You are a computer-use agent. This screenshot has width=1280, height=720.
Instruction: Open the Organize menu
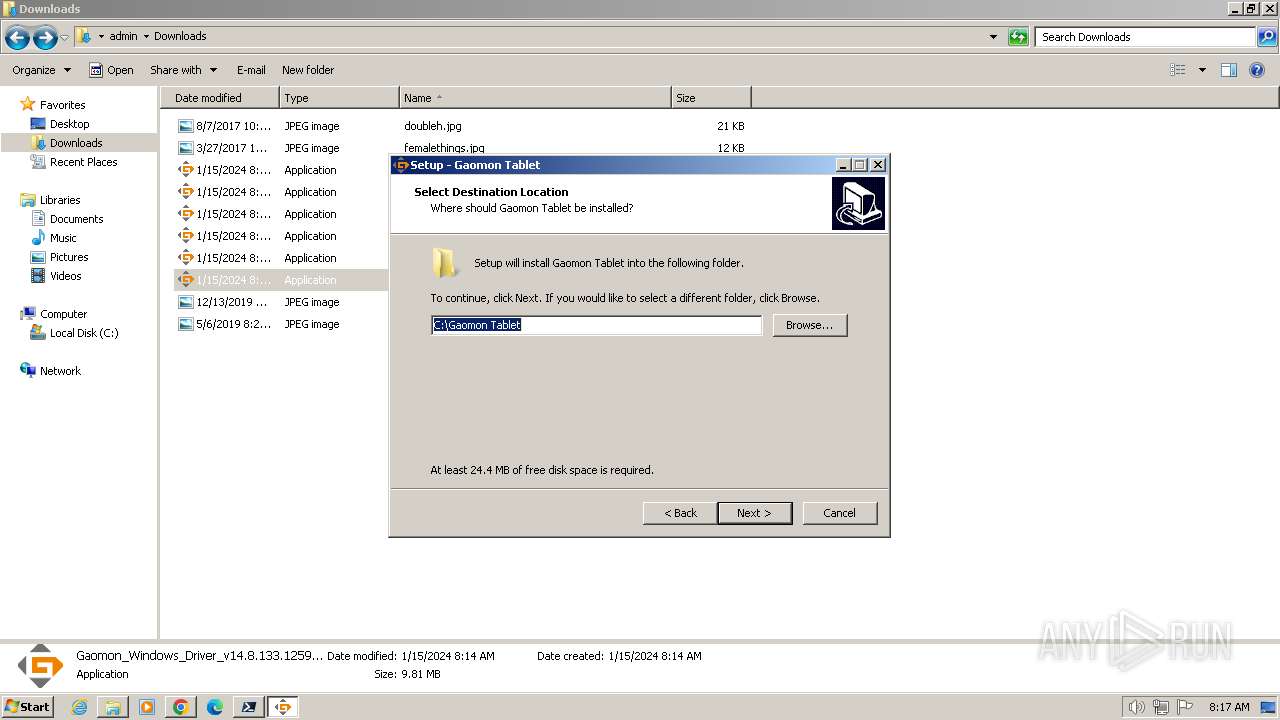[41, 70]
